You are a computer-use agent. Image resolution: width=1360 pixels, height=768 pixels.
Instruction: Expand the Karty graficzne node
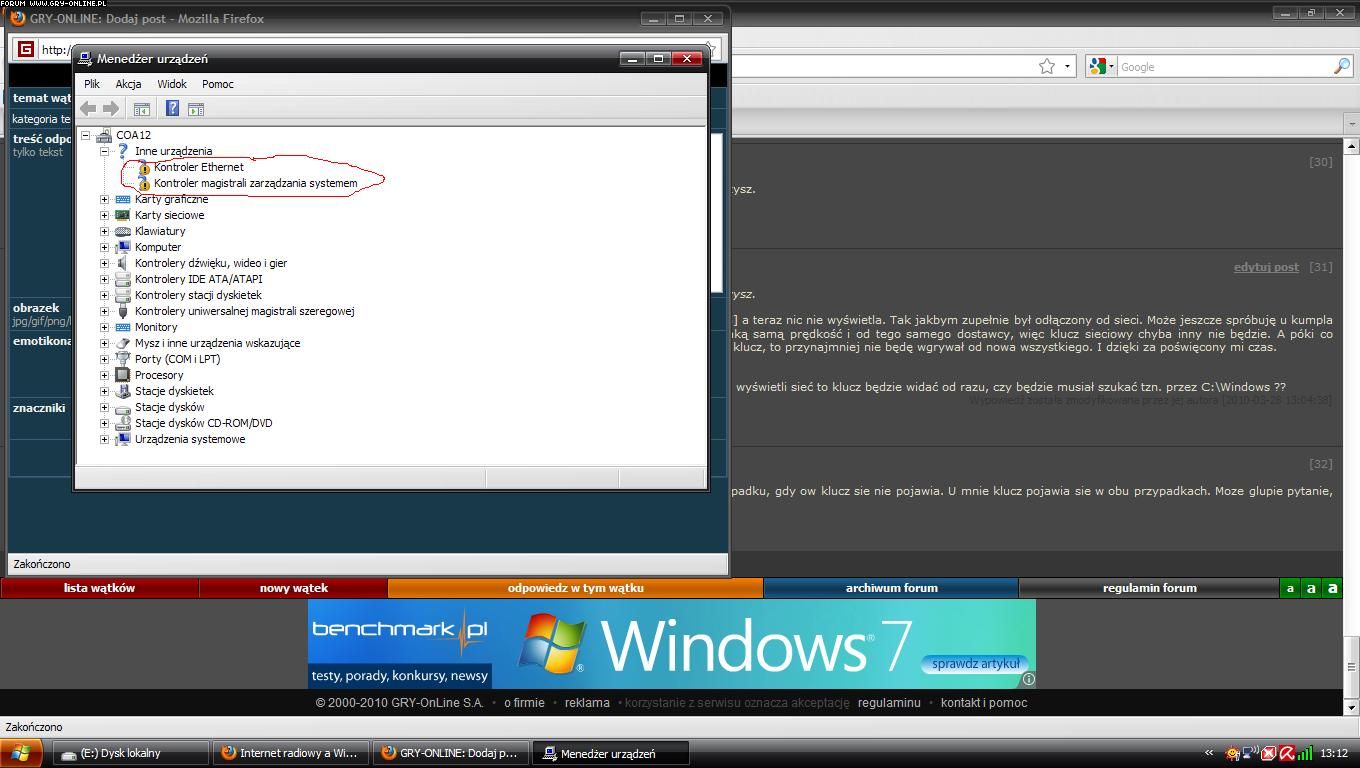(104, 199)
